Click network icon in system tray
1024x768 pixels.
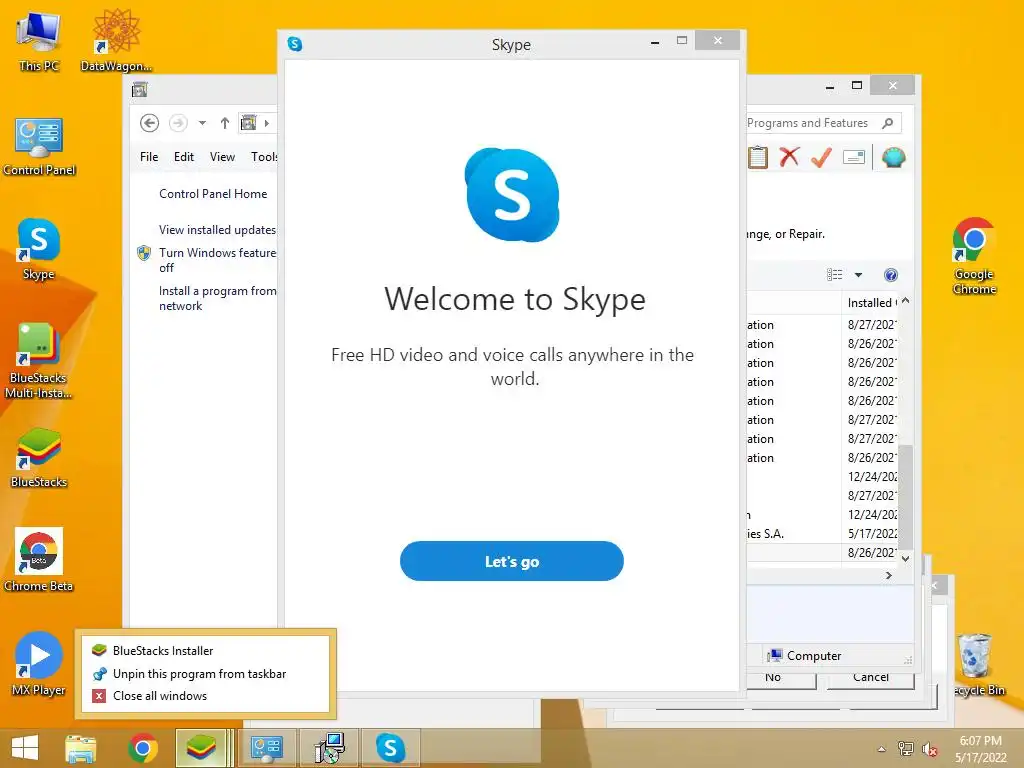(906, 748)
